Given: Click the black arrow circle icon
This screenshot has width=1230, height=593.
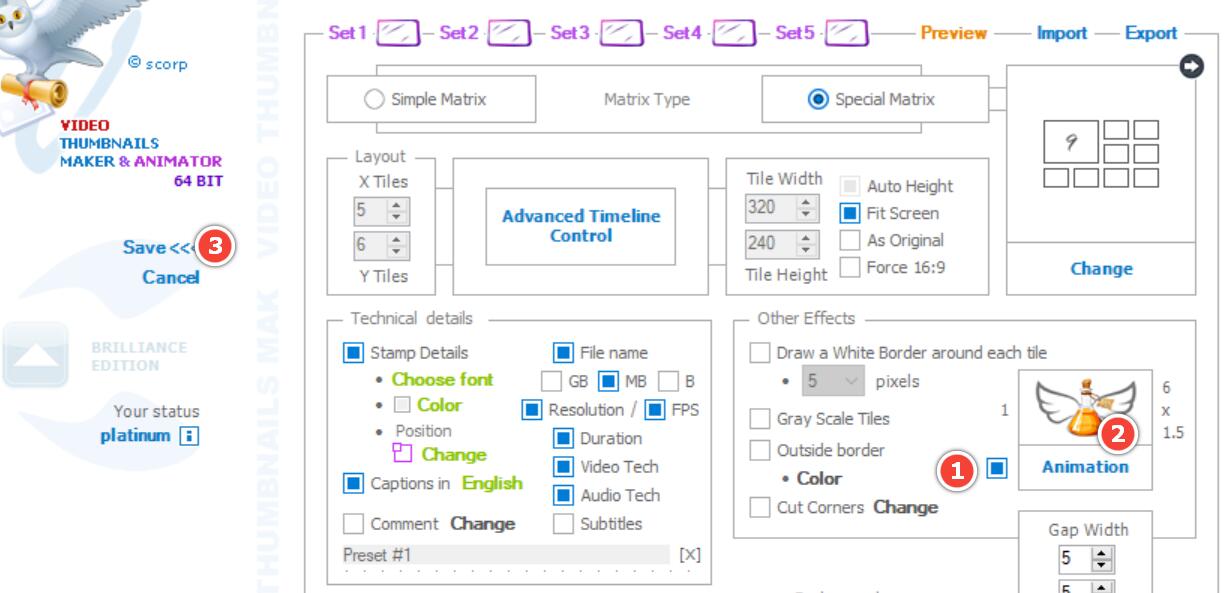Looking at the screenshot, I should tap(1192, 67).
